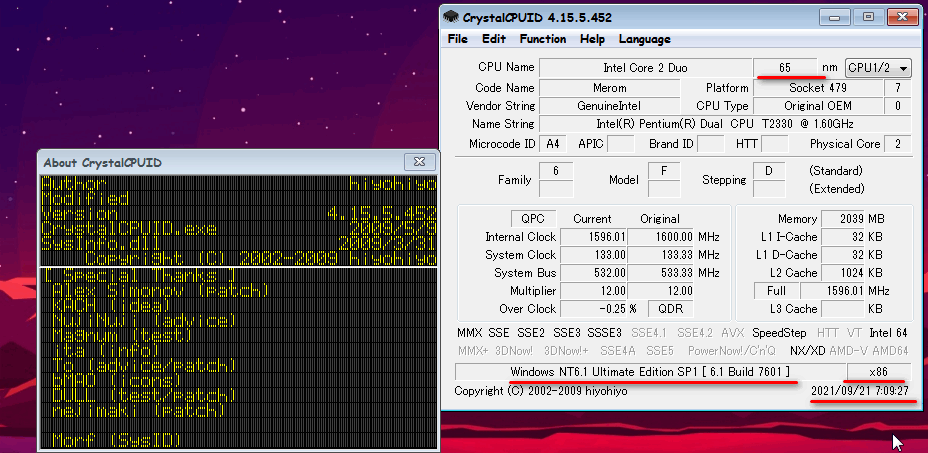This screenshot has width=928, height=453.
Task: Click the current System Clock value 133.00
Action: (593, 255)
